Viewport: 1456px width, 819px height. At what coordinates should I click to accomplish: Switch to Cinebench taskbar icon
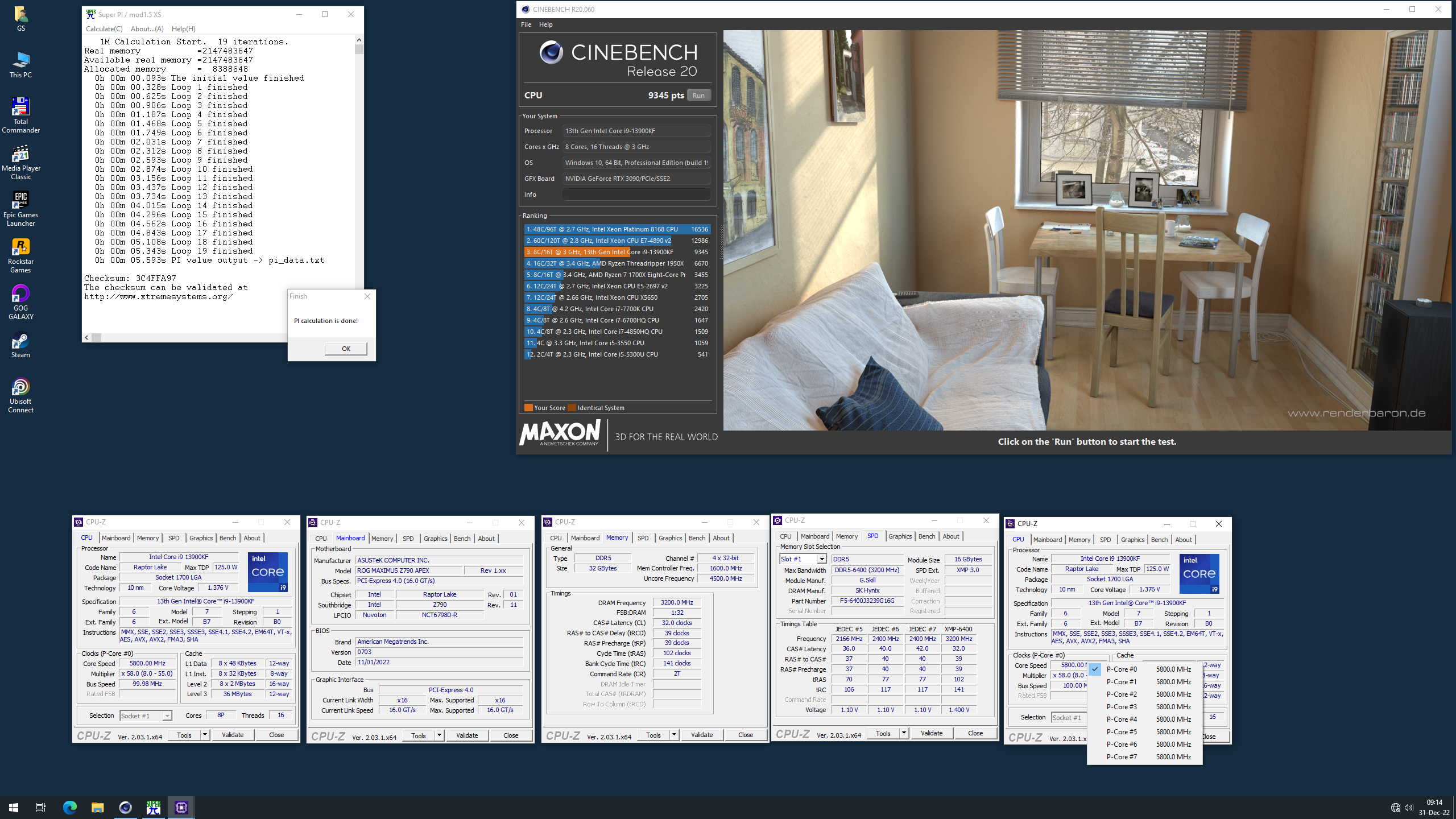(x=125, y=807)
